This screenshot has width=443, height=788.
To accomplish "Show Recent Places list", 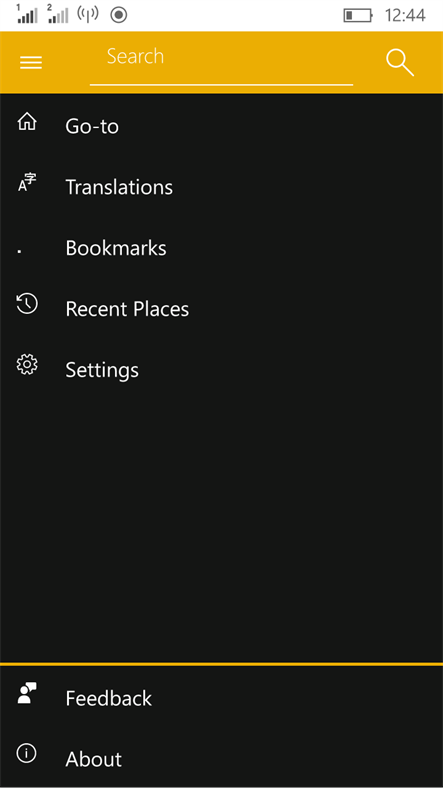I will pos(127,309).
